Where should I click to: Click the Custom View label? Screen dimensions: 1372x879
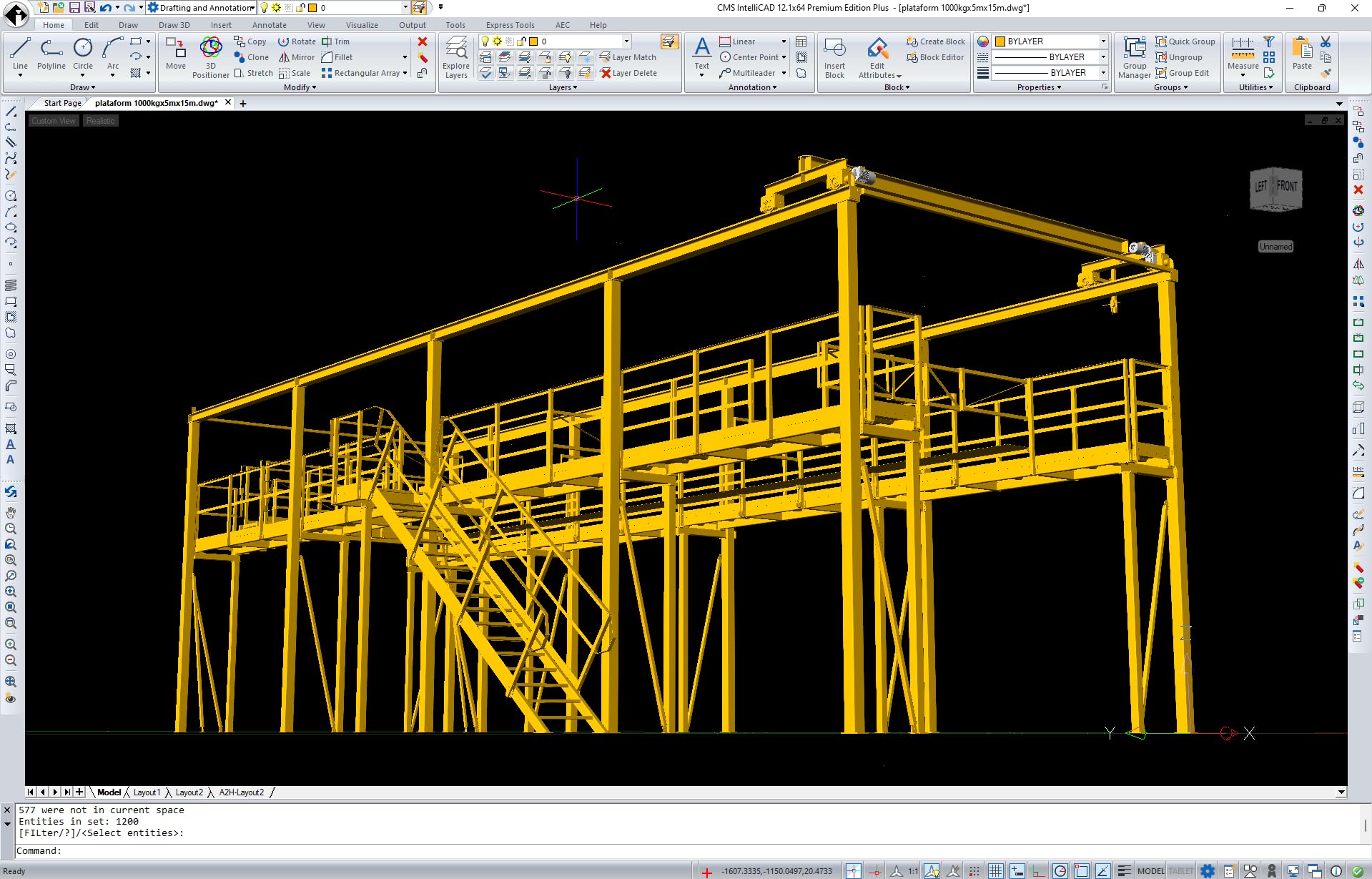[x=53, y=121]
